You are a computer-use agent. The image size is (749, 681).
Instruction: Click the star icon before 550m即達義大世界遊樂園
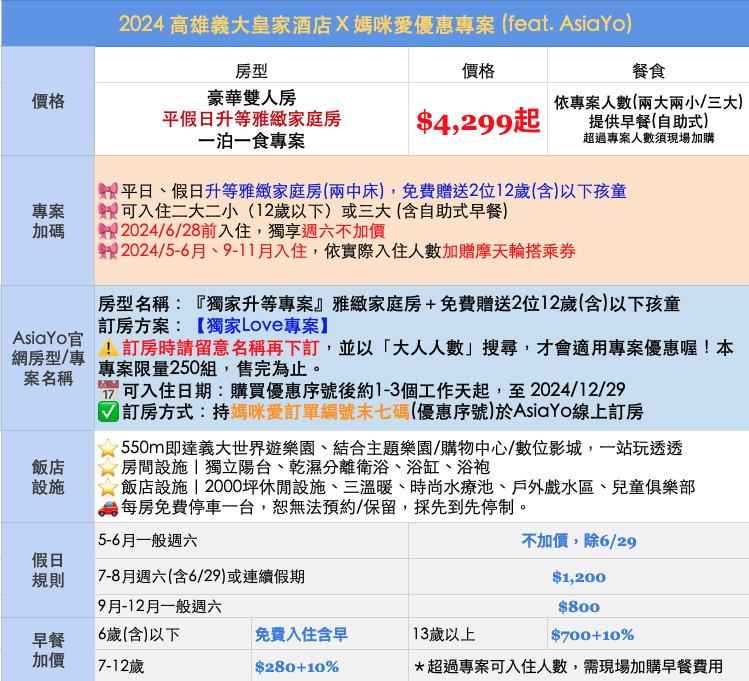pos(108,448)
